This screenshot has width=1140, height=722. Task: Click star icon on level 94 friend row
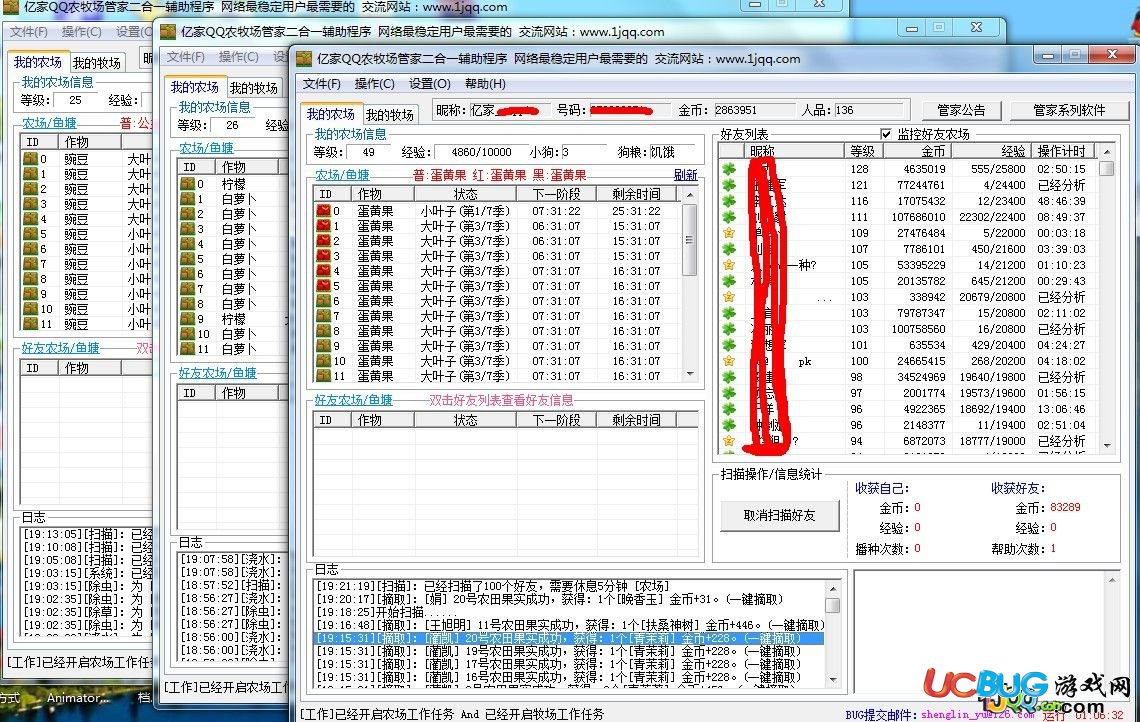728,441
